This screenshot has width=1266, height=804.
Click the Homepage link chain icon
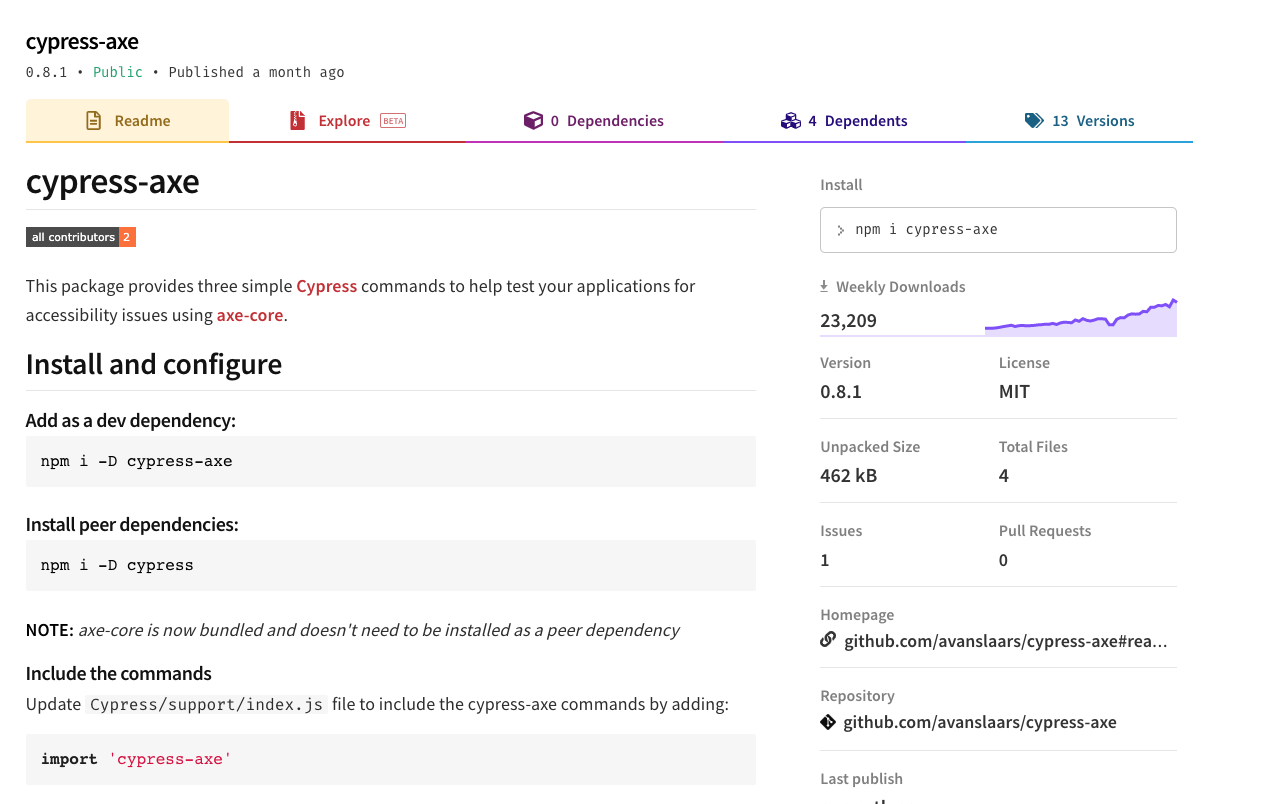click(828, 639)
